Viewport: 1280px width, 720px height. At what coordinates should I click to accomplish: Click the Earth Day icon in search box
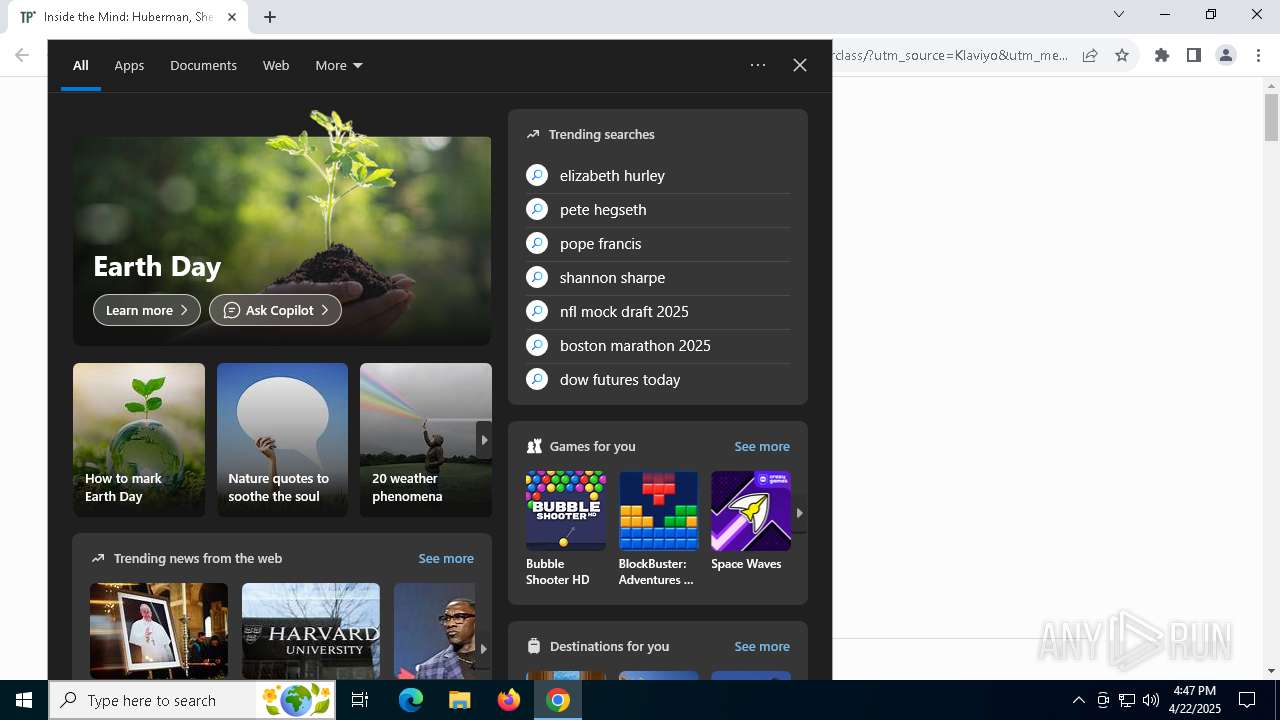click(296, 700)
